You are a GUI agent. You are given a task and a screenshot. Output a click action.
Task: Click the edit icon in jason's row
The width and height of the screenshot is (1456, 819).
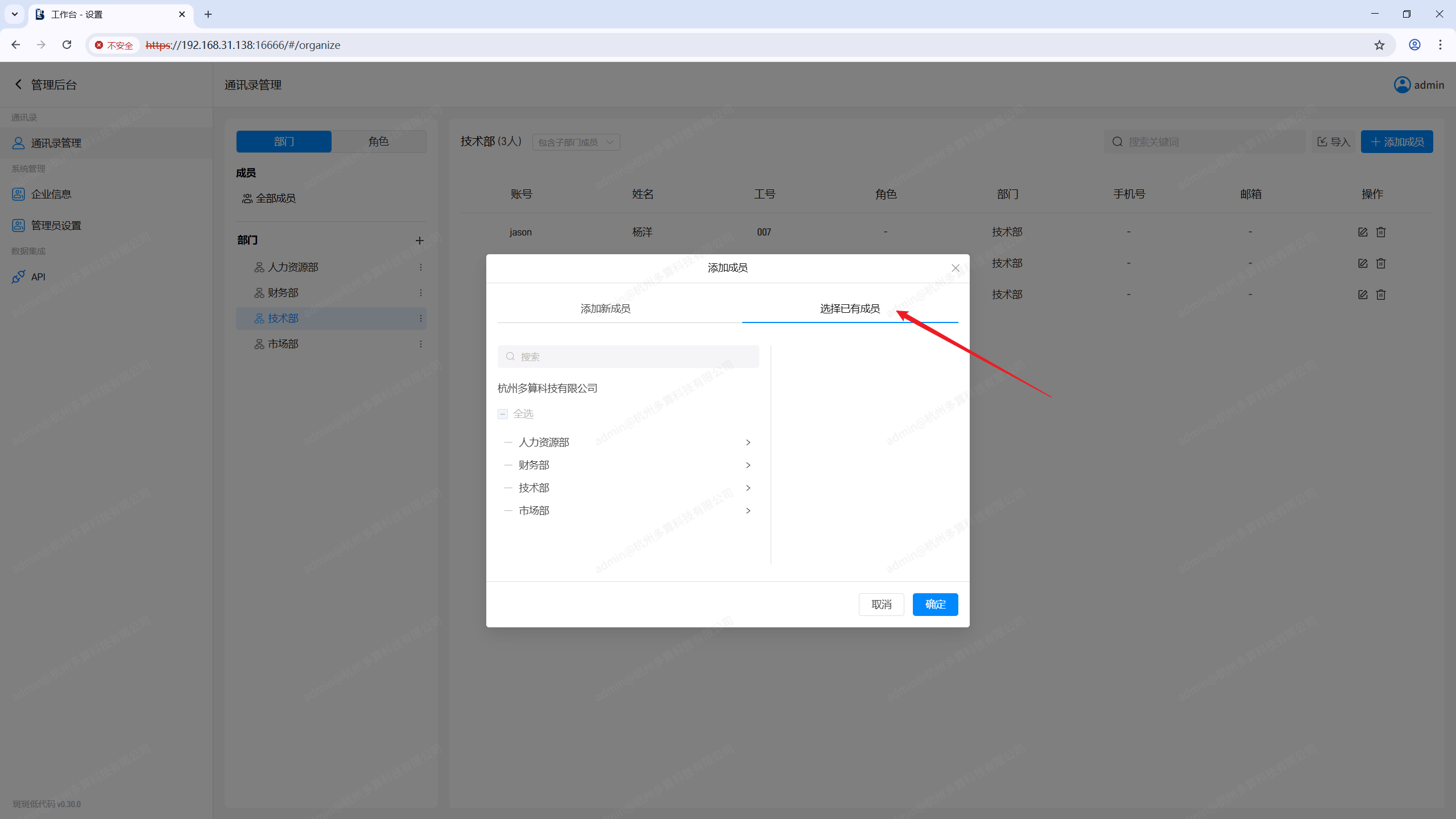point(1363,232)
